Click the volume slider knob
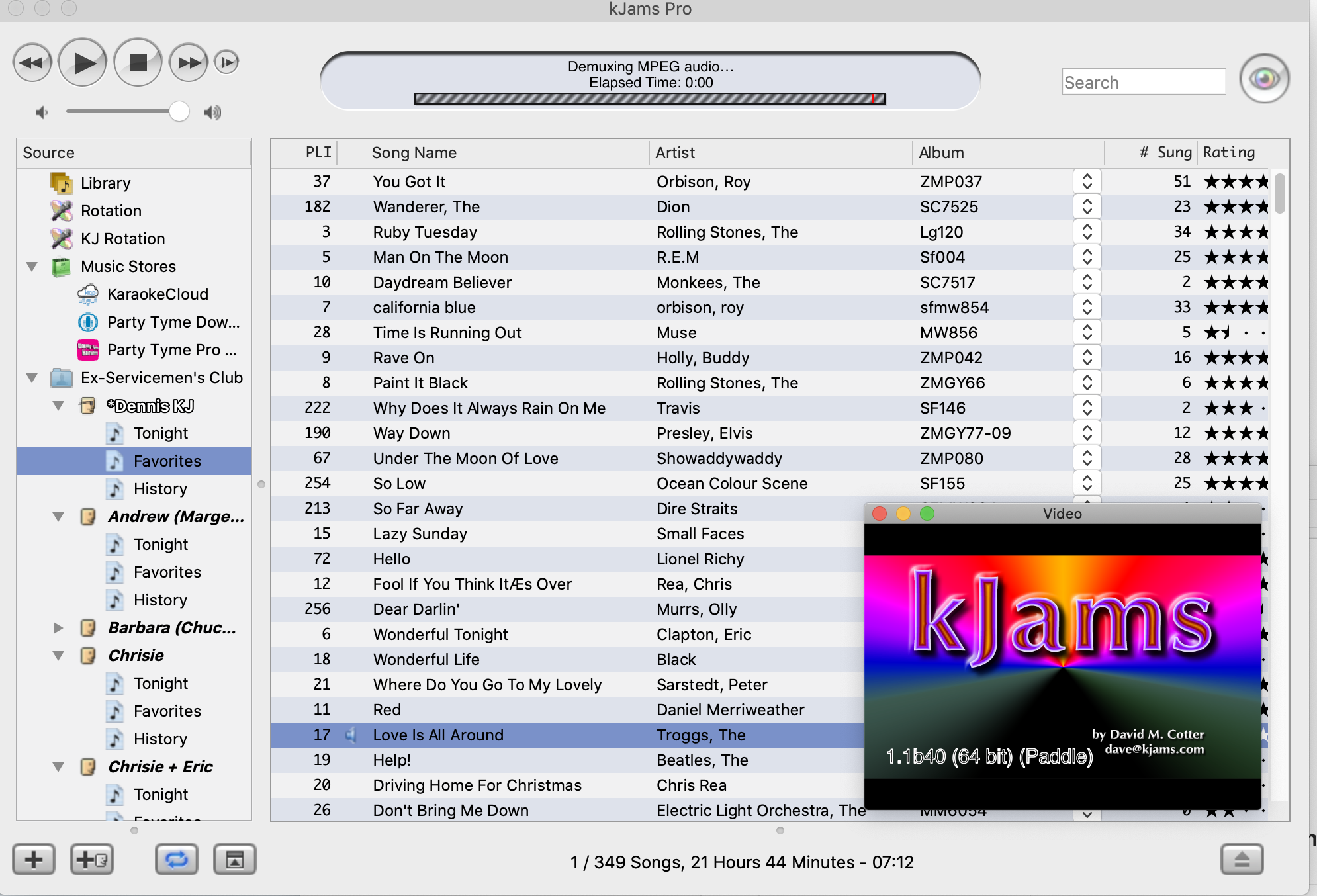The width and height of the screenshot is (1317, 896). (x=179, y=112)
